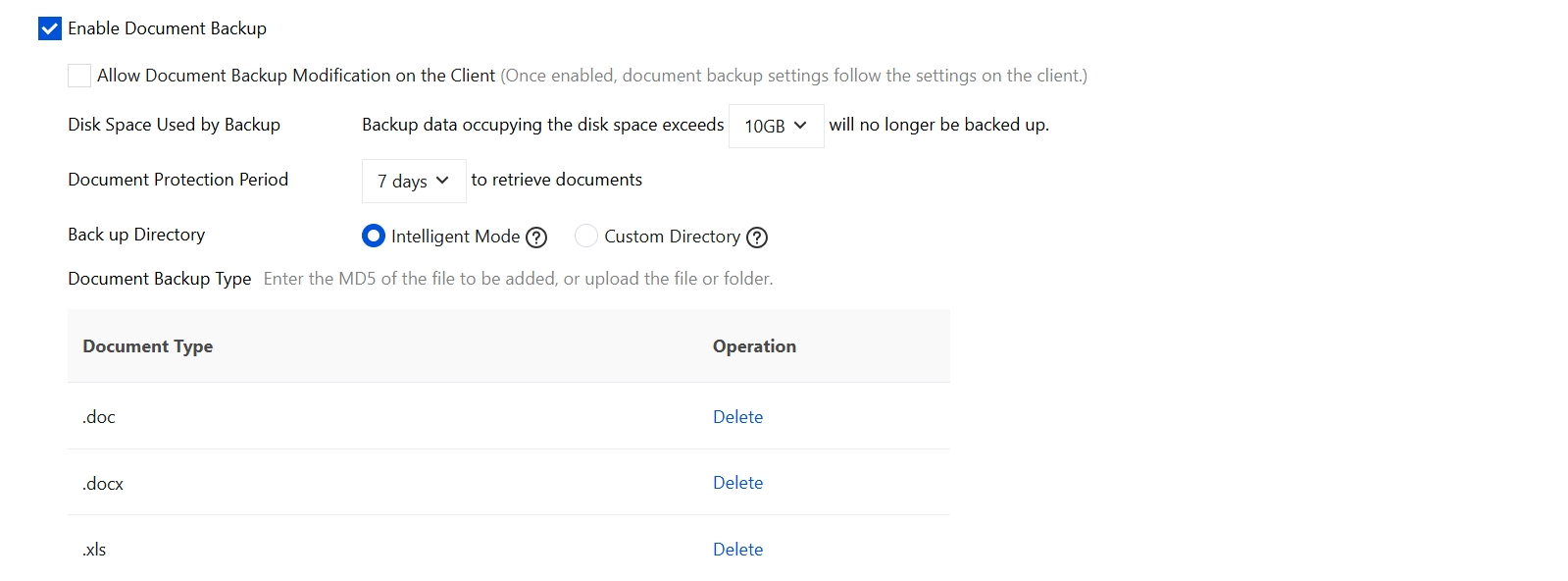Select the .xls table row entry
Viewport: 1568px width, 581px height.
click(x=509, y=549)
